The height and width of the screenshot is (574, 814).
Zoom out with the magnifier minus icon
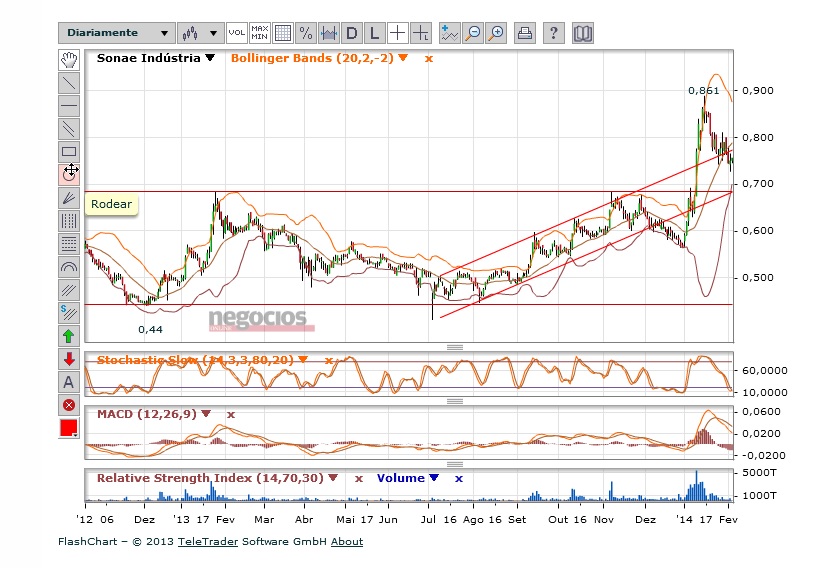click(x=473, y=33)
